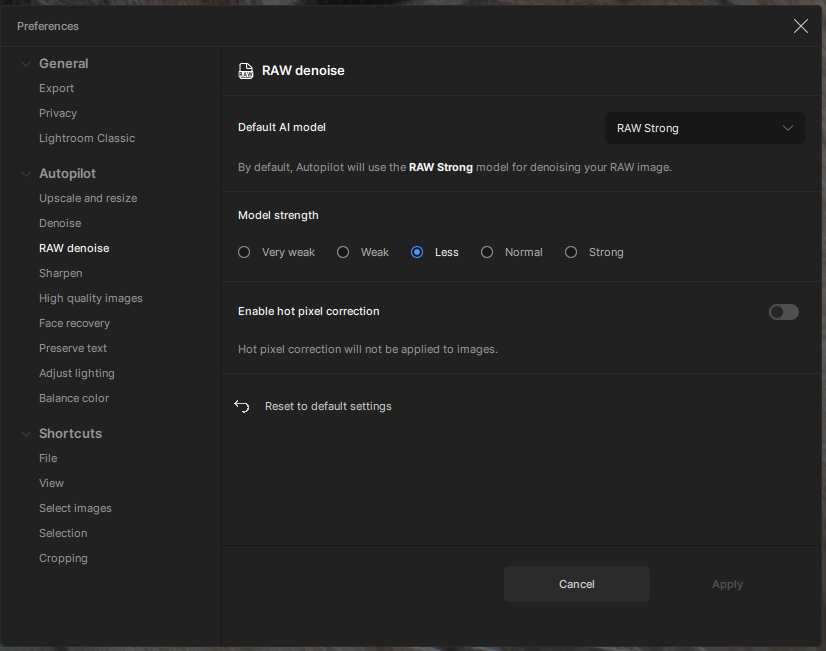The image size is (826, 651).
Task: Collapse the Autopilot section chevron
Action: click(x=25, y=174)
